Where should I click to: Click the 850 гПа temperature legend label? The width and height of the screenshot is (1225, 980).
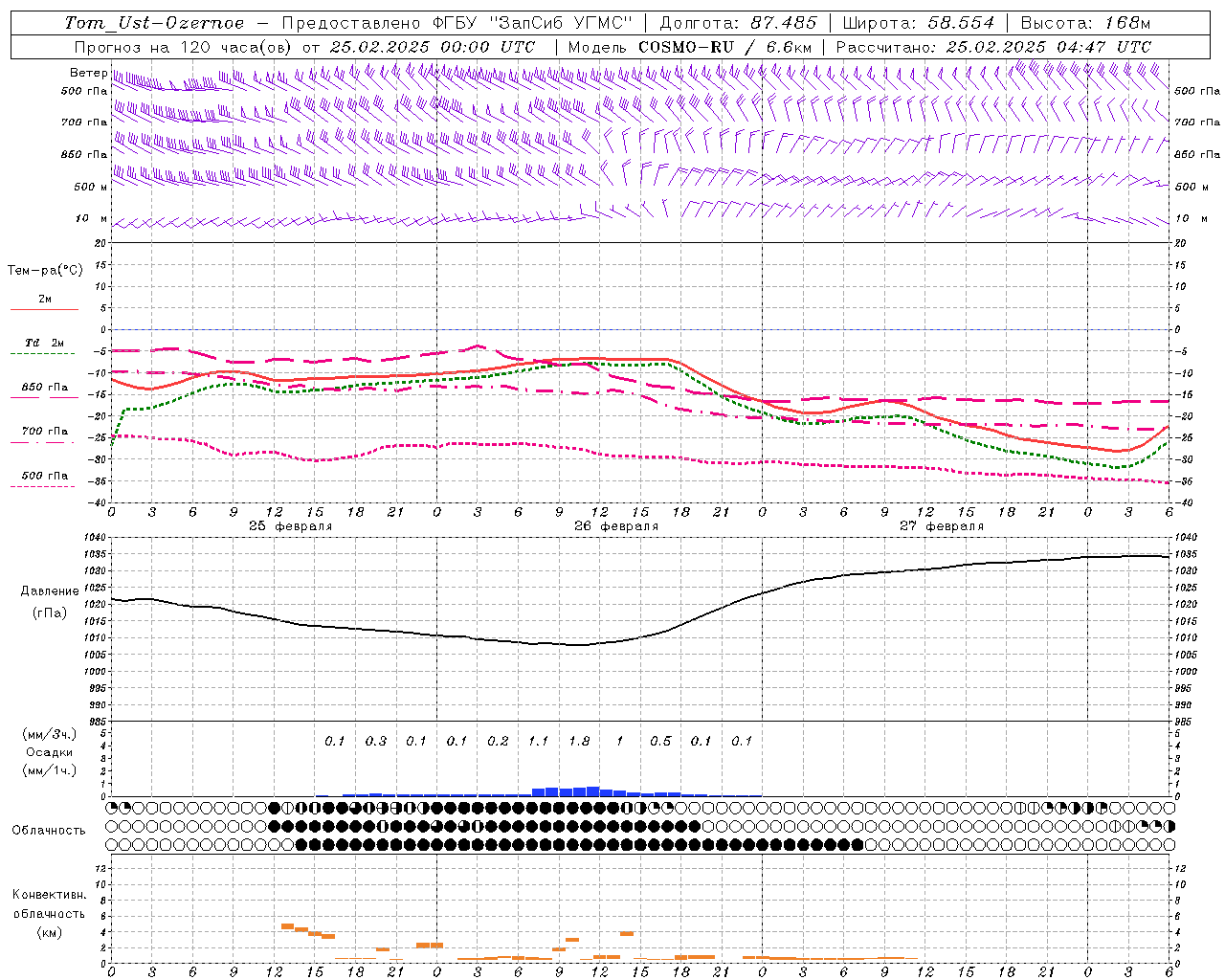[44, 388]
